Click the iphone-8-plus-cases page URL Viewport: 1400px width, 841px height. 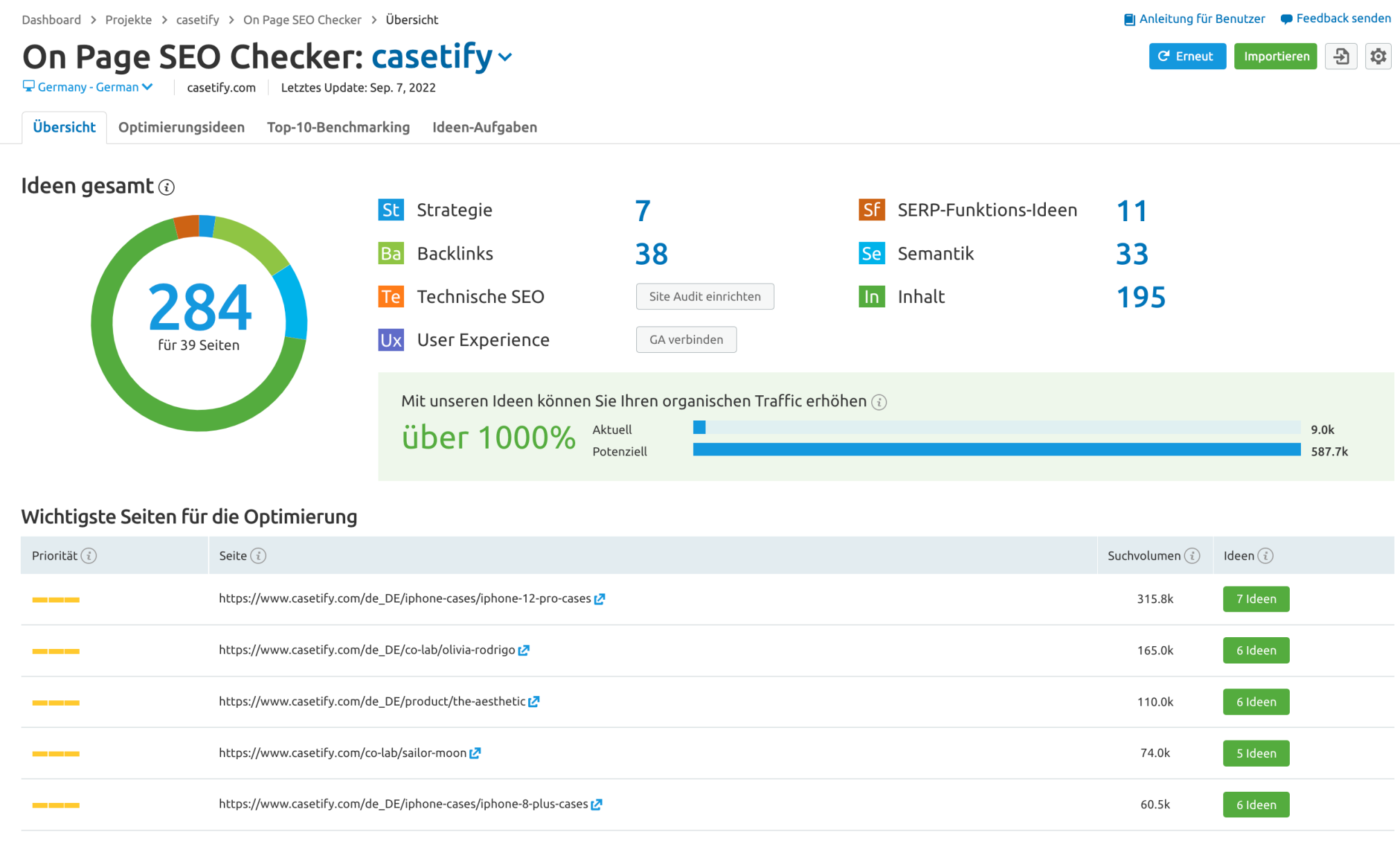[403, 804]
